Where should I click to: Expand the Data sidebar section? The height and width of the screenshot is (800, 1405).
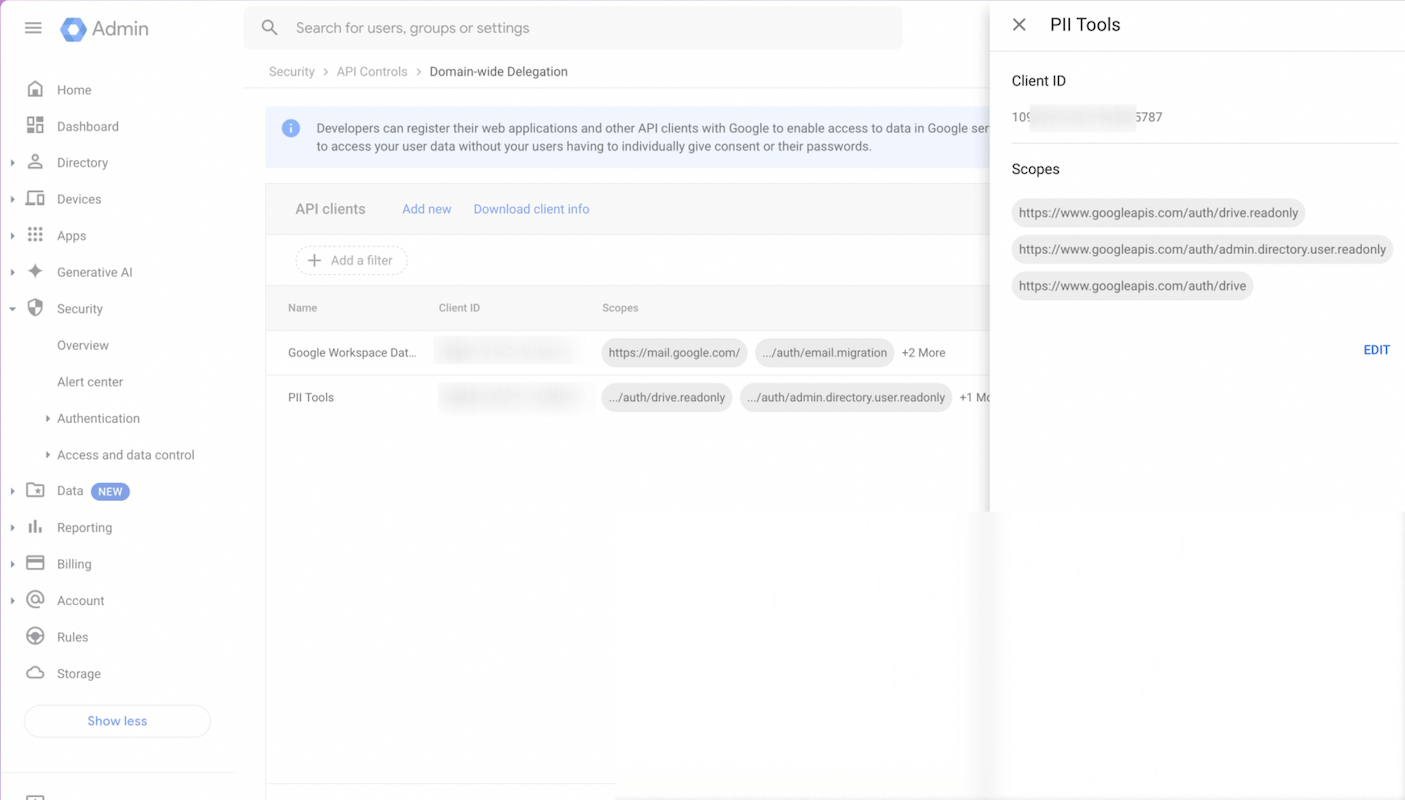pyautogui.click(x=12, y=491)
